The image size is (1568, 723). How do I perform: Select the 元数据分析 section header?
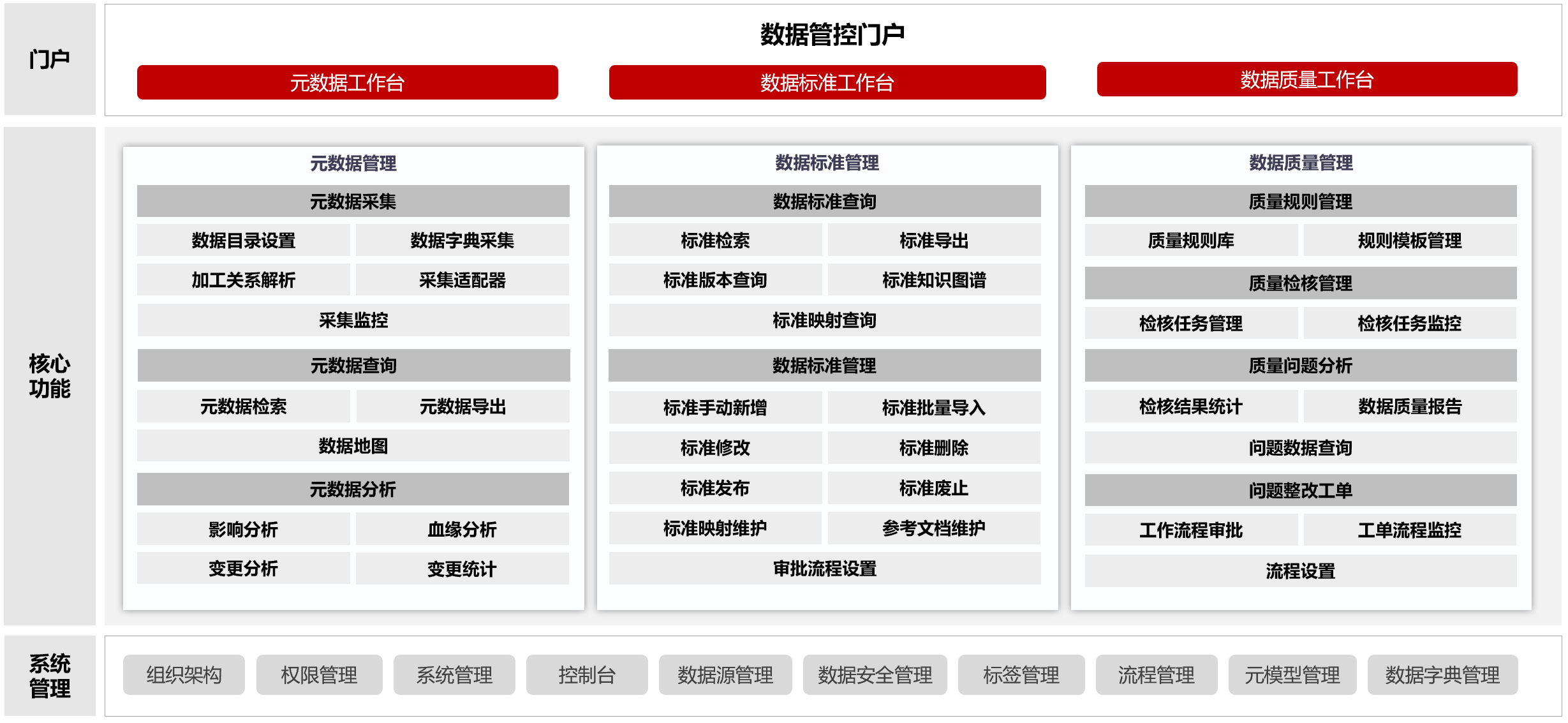point(353,489)
